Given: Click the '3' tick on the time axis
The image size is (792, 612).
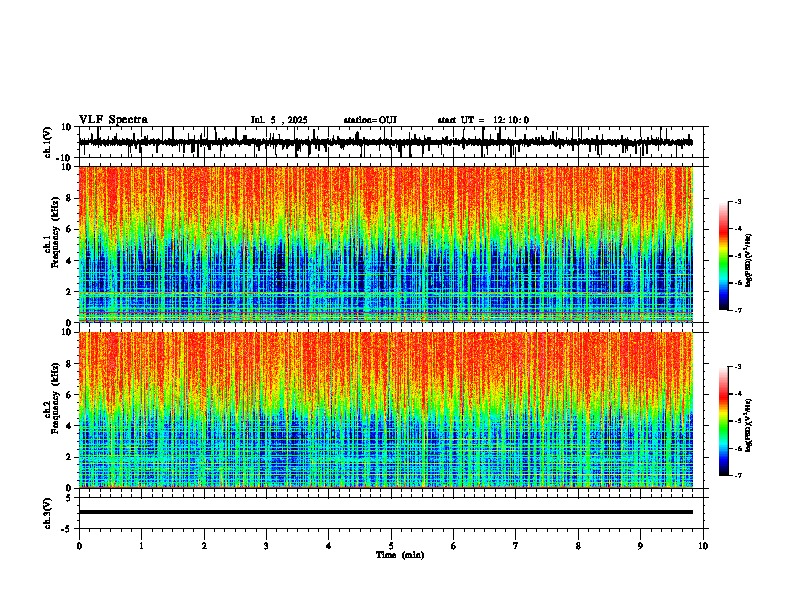Looking at the screenshot, I should (266, 546).
